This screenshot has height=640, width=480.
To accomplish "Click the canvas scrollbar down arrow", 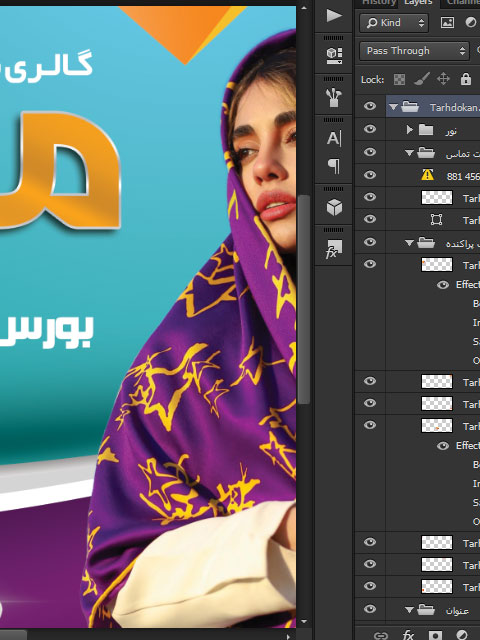I will point(304,622).
